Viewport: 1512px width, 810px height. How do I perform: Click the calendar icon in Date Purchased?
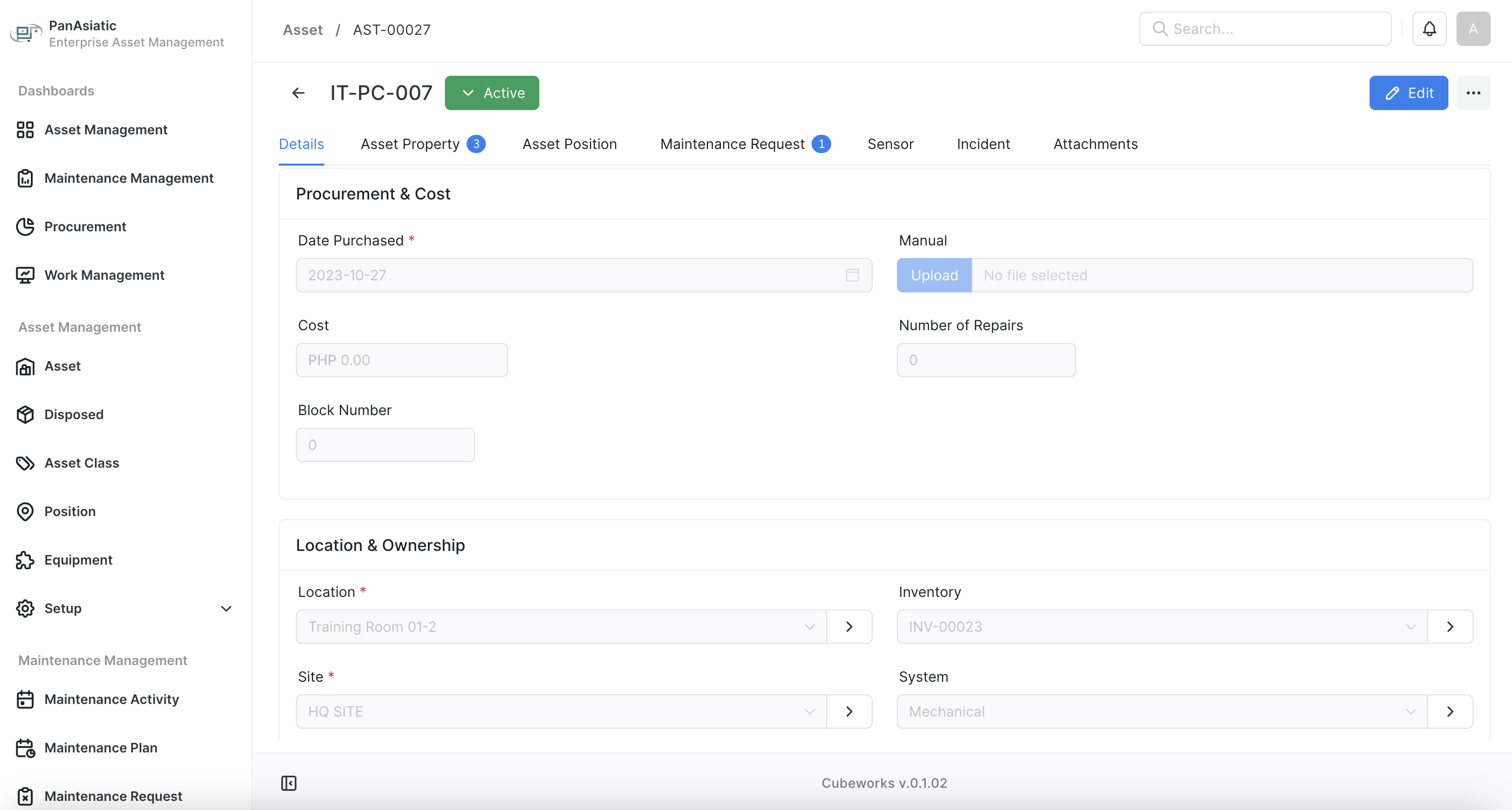point(851,275)
